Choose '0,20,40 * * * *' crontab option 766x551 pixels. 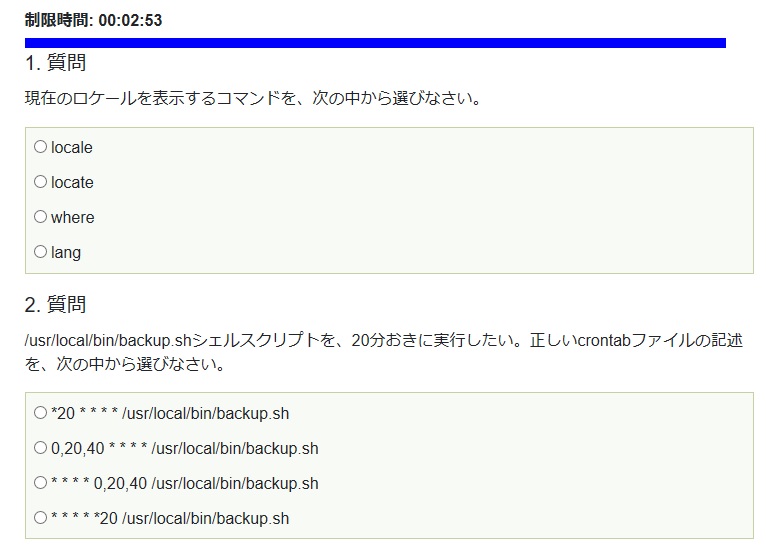coord(41,447)
